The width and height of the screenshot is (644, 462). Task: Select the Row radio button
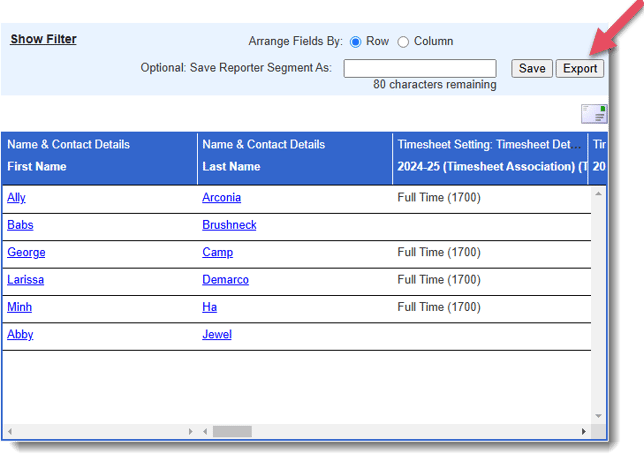pyautogui.click(x=356, y=42)
